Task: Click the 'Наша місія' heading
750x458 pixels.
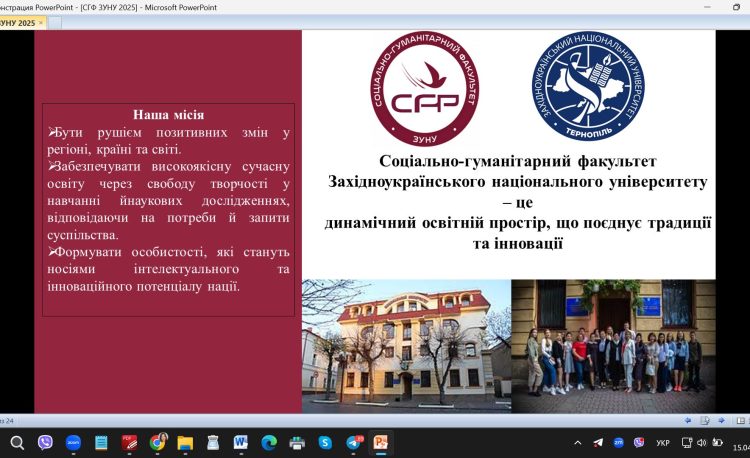Action: [x=168, y=115]
